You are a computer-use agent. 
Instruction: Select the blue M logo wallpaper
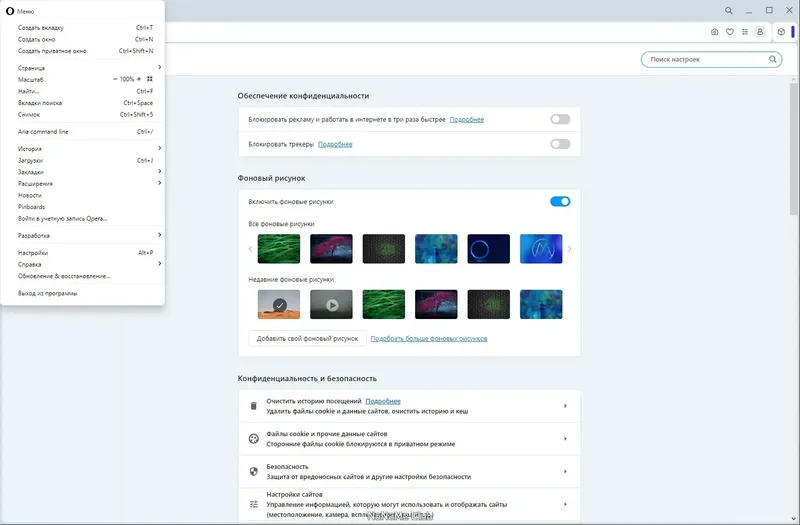[541, 249]
